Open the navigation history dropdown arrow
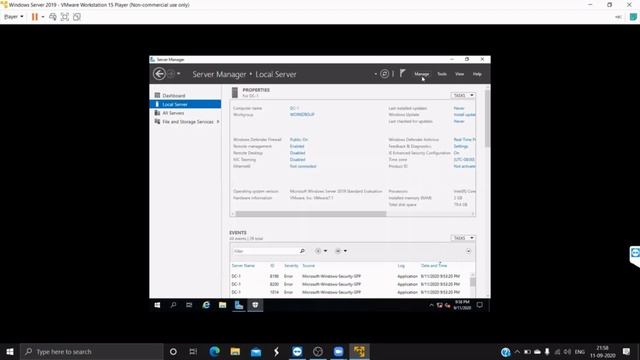This screenshot has height=360, width=640. pyautogui.click(x=179, y=74)
